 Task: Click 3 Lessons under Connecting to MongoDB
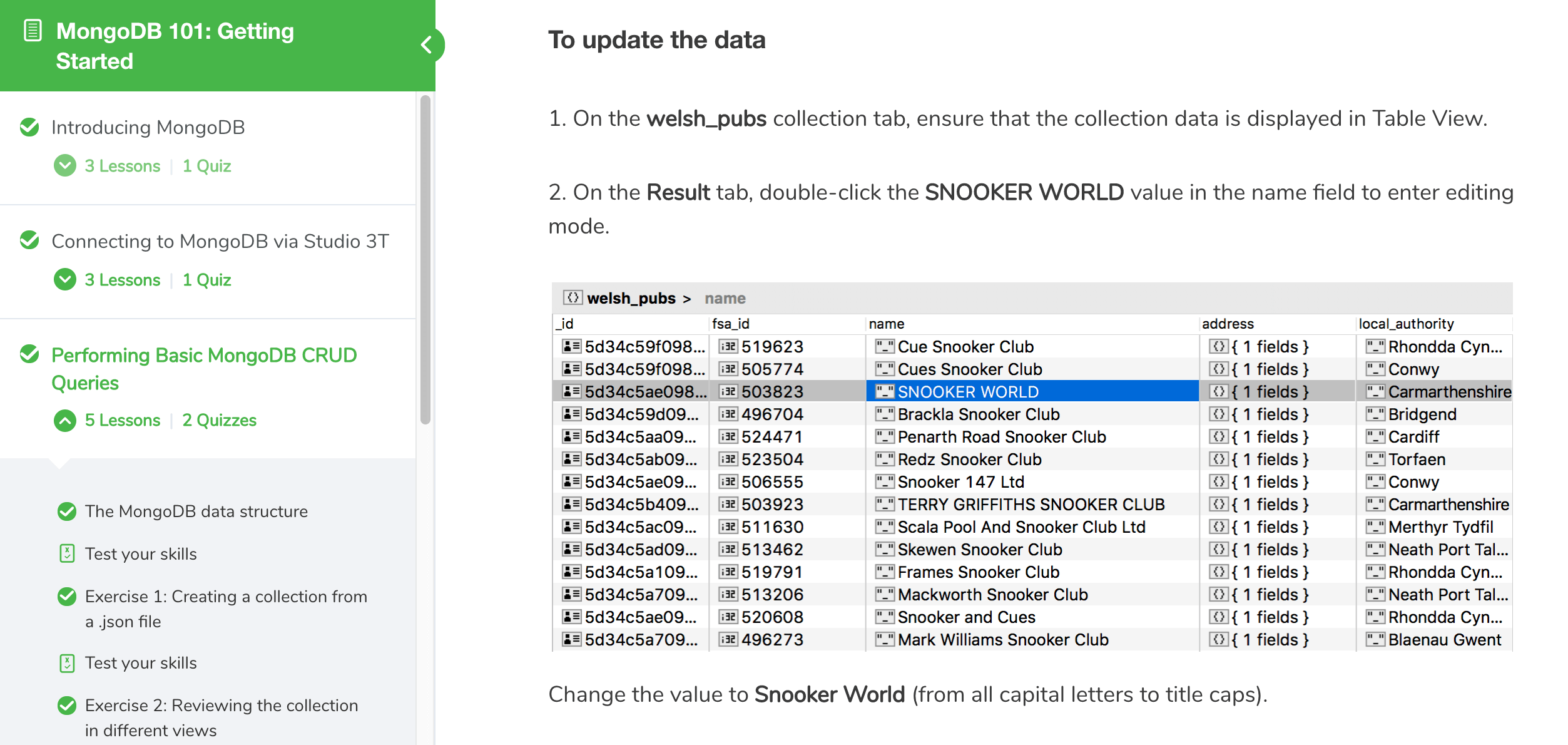pyautogui.click(x=123, y=280)
